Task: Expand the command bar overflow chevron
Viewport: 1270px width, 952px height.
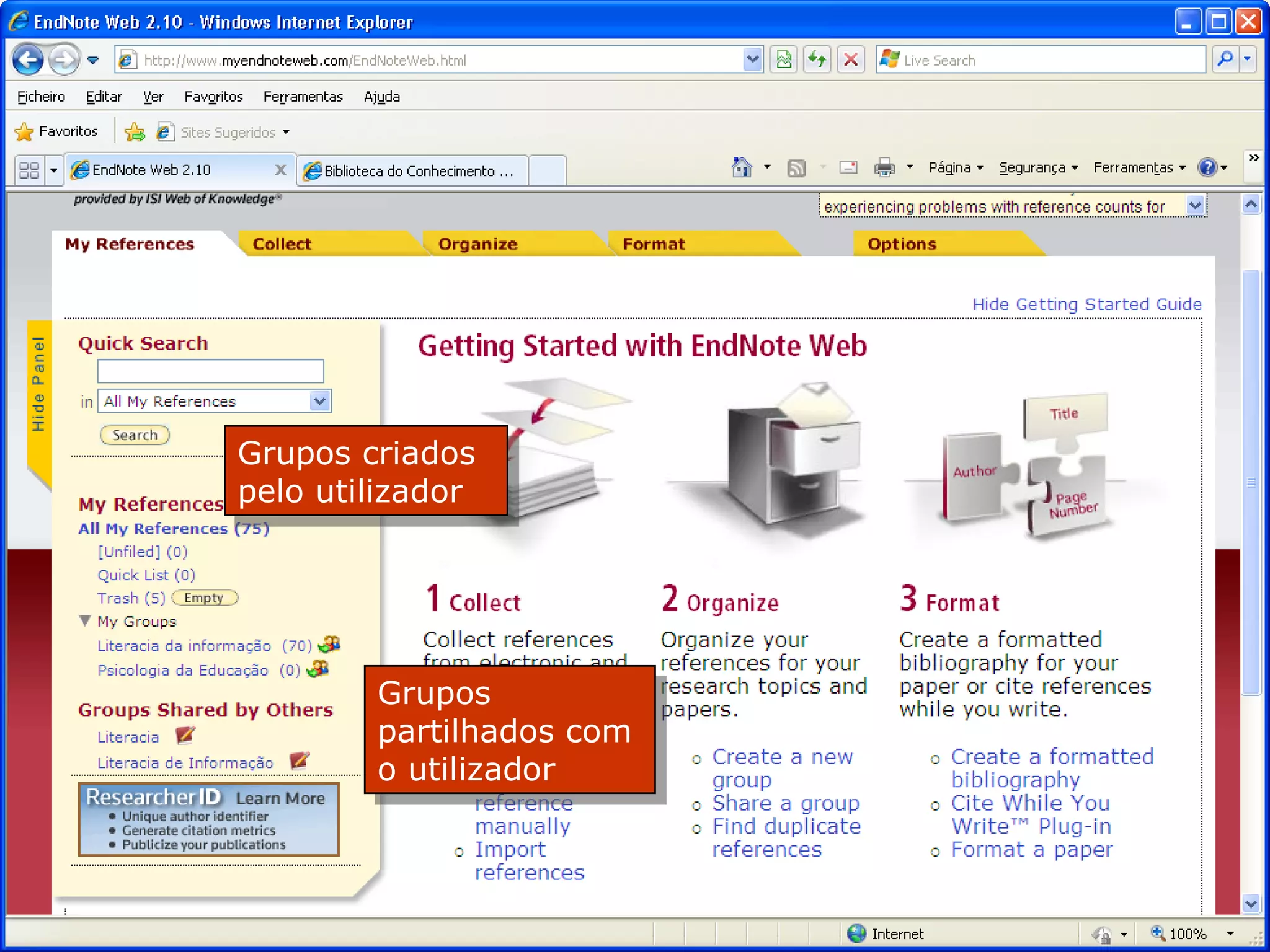Action: 1253,157
